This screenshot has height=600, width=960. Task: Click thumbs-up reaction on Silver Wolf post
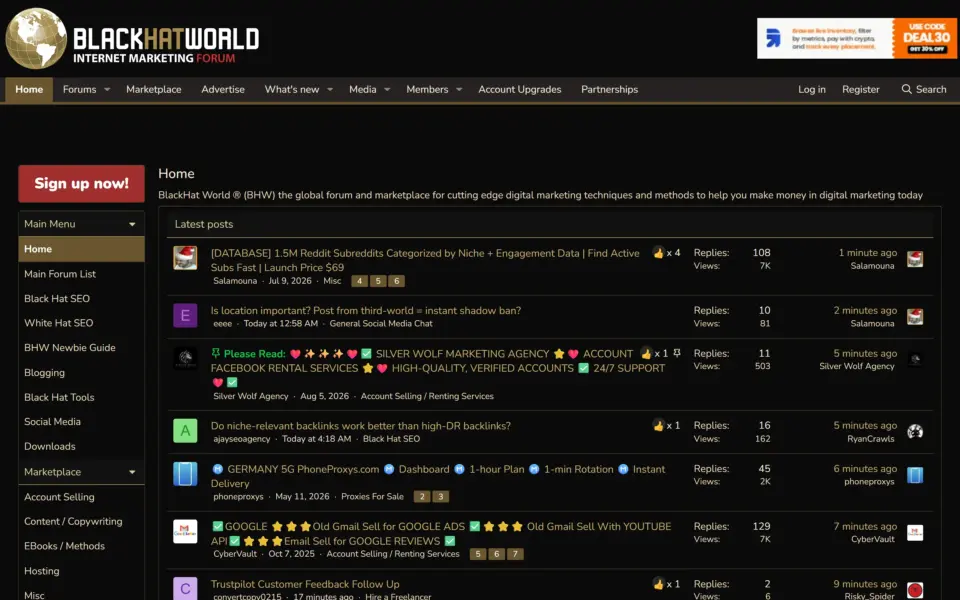click(x=646, y=353)
